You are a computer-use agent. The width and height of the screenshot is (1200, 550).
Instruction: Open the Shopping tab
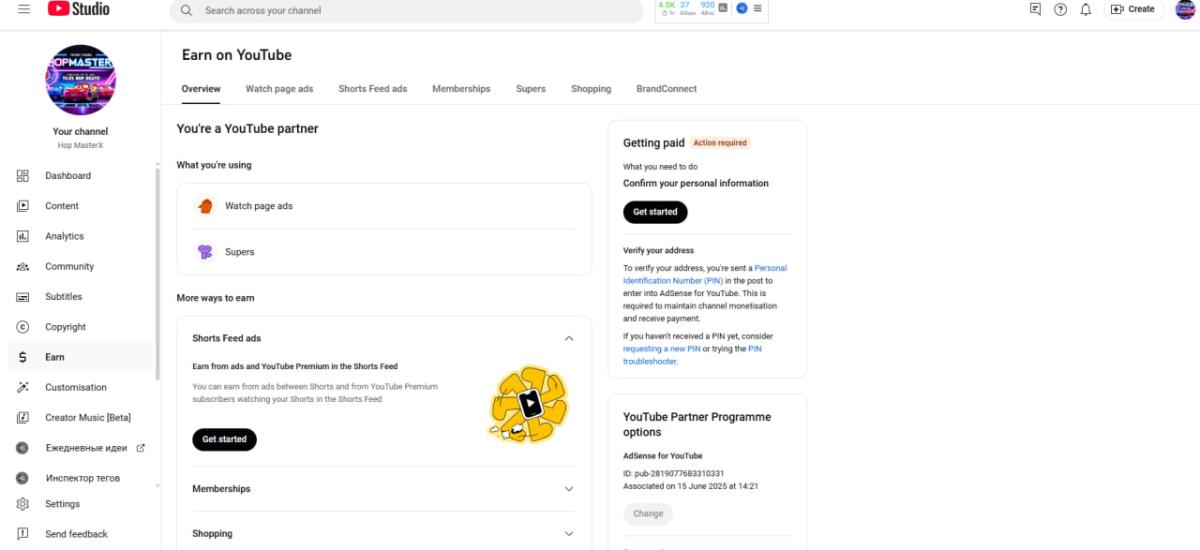[x=591, y=89]
